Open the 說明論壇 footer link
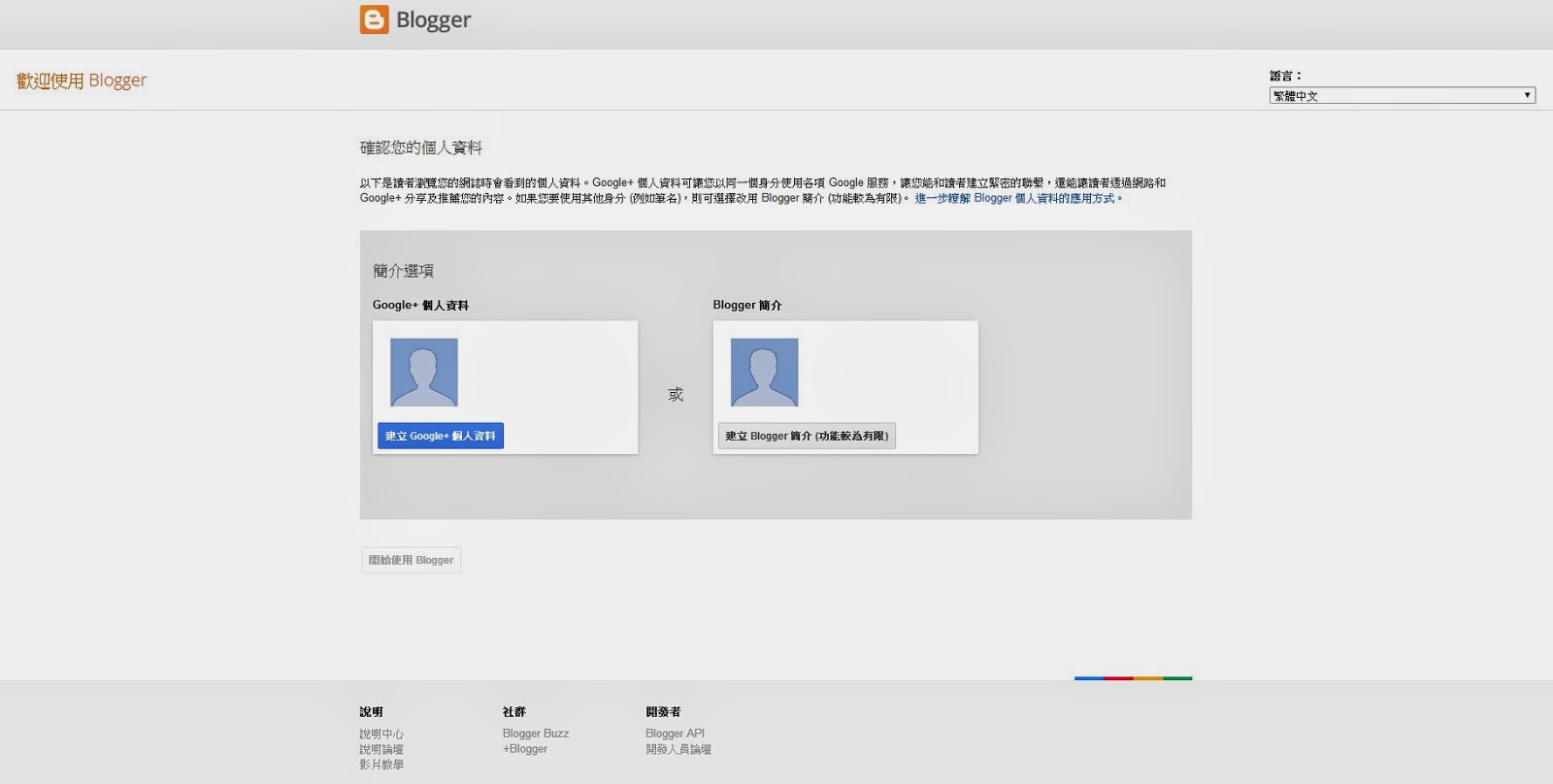The width and height of the screenshot is (1553, 784). point(381,749)
